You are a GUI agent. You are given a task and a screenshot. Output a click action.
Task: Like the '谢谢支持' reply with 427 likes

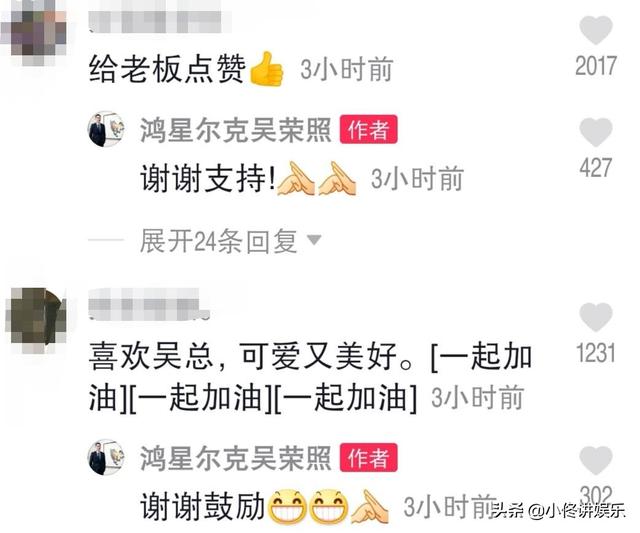point(596,132)
